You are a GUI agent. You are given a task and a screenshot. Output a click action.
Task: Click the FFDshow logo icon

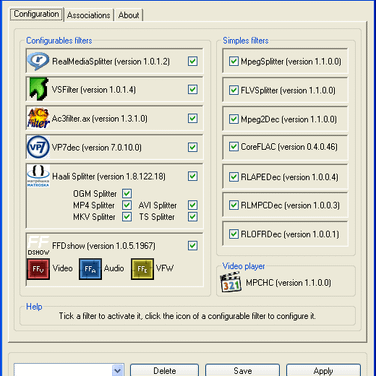(x=38, y=246)
